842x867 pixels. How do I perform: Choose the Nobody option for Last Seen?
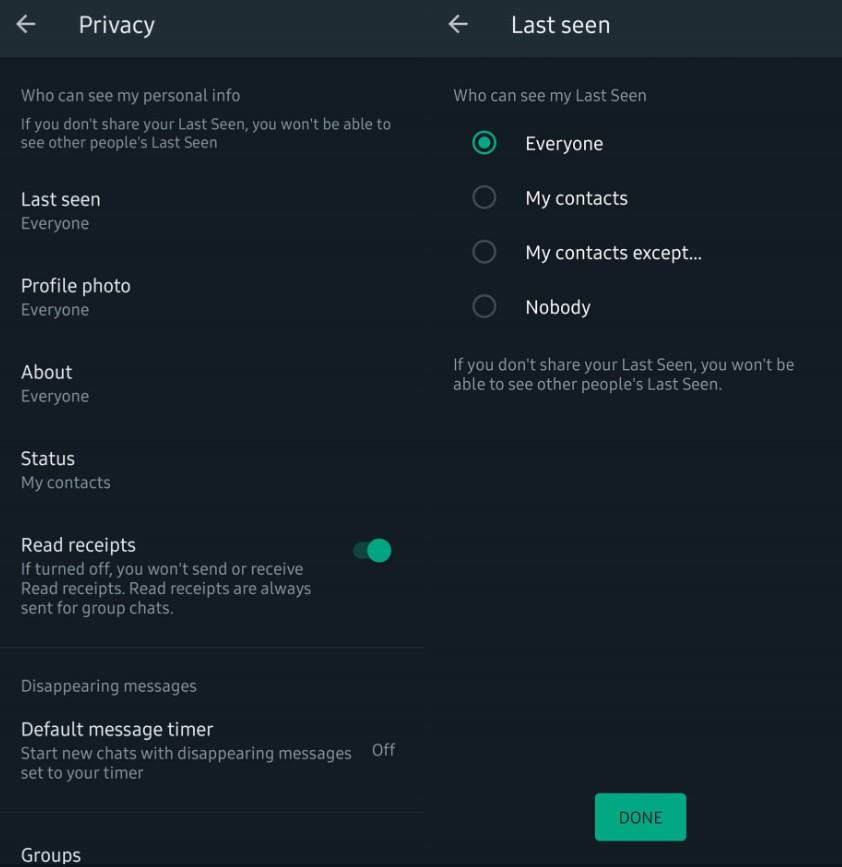click(484, 307)
